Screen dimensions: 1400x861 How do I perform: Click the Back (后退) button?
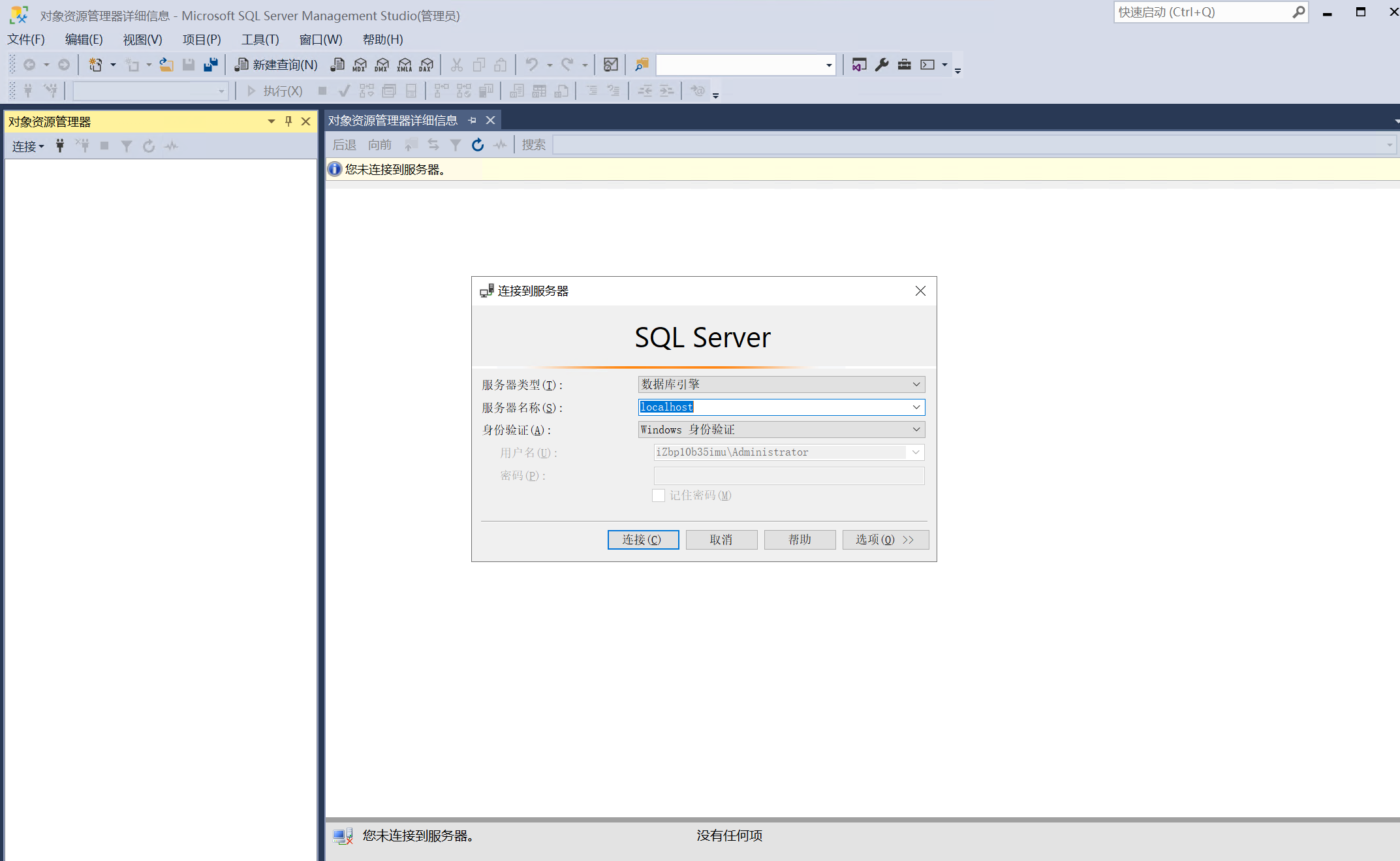click(x=345, y=145)
